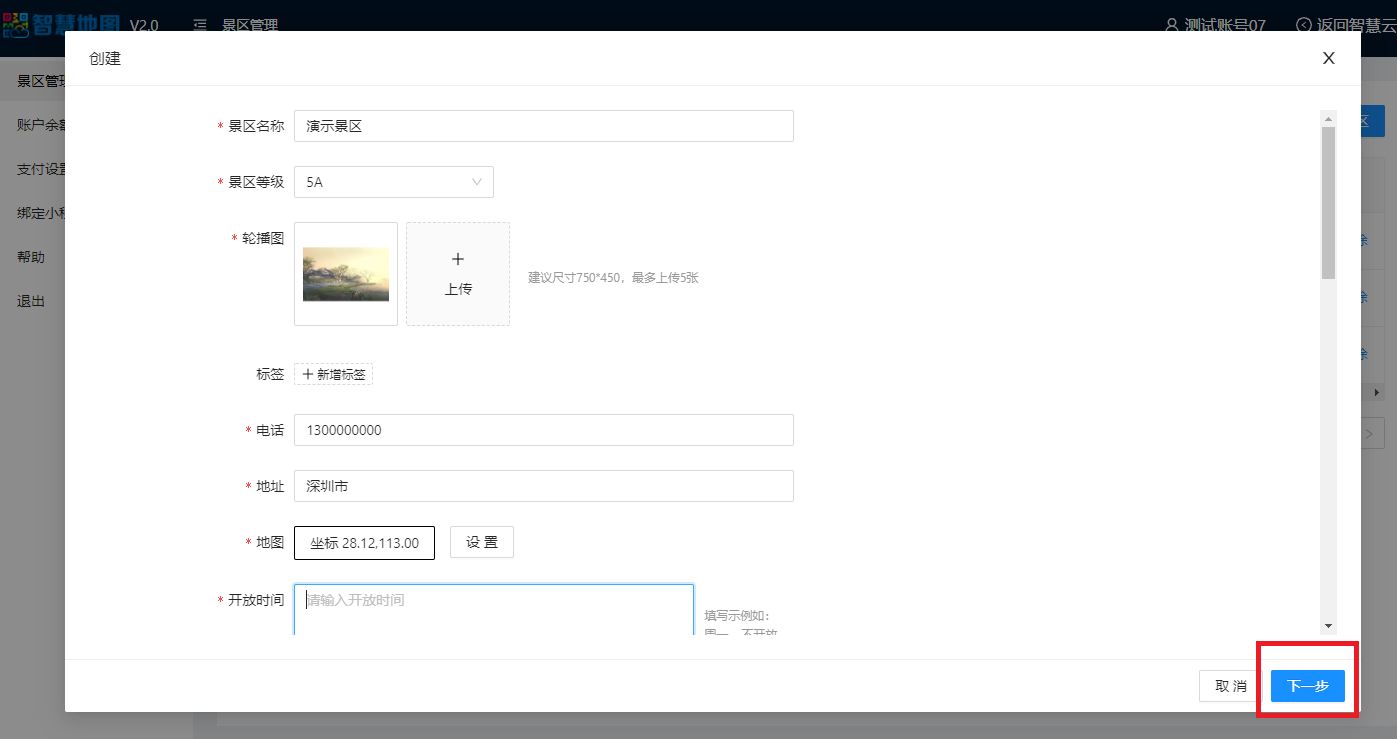
Task: Expand the 景区等级 5A dropdown
Action: coord(394,182)
